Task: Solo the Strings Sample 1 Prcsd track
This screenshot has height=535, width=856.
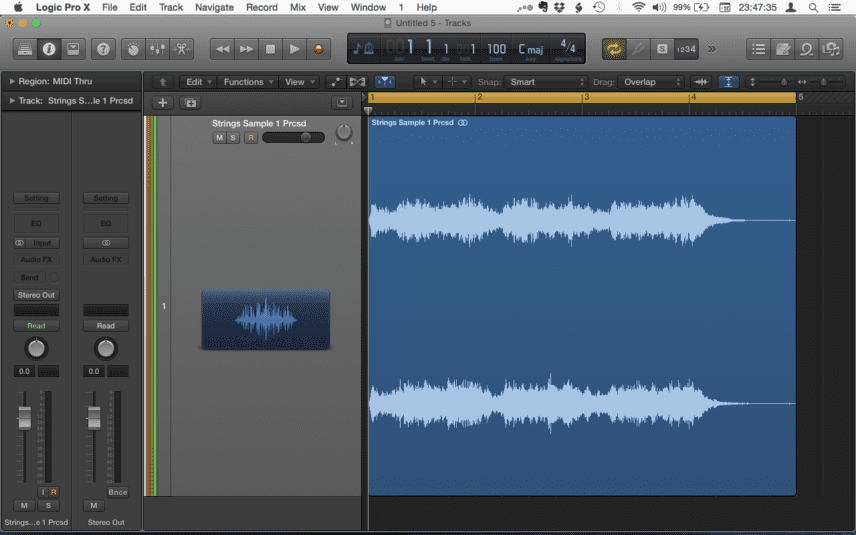Action: (233, 138)
